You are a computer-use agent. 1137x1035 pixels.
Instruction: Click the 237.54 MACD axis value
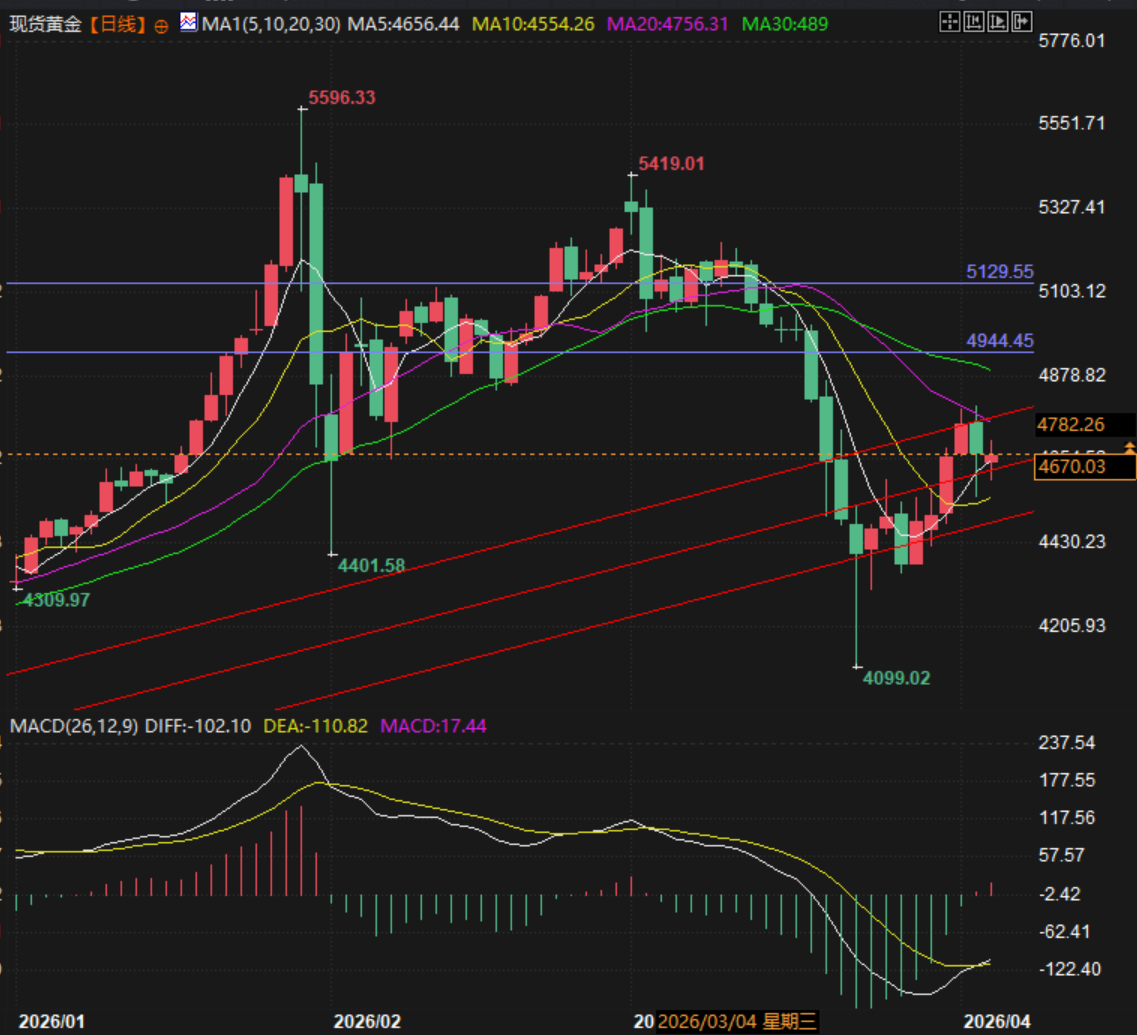click(x=1067, y=743)
